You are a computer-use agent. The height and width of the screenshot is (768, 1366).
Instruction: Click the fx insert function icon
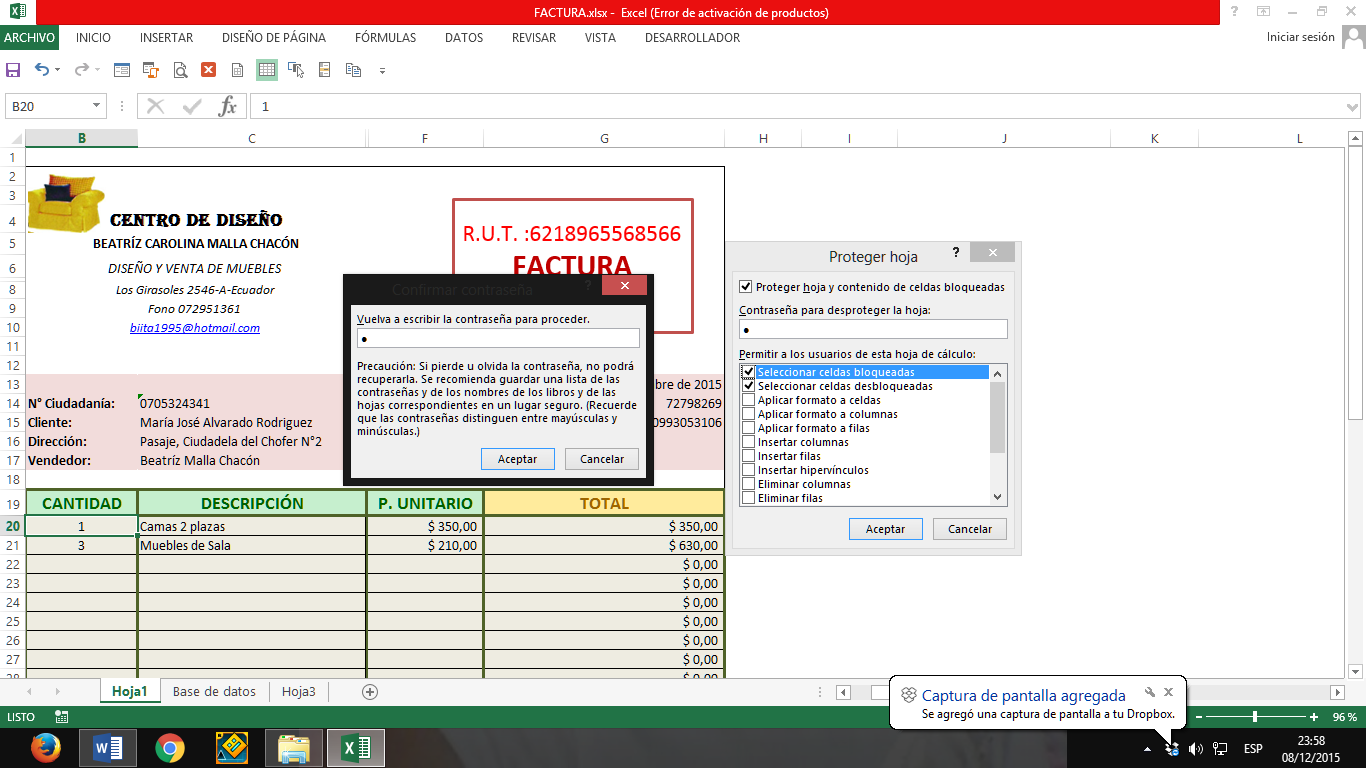tap(228, 106)
